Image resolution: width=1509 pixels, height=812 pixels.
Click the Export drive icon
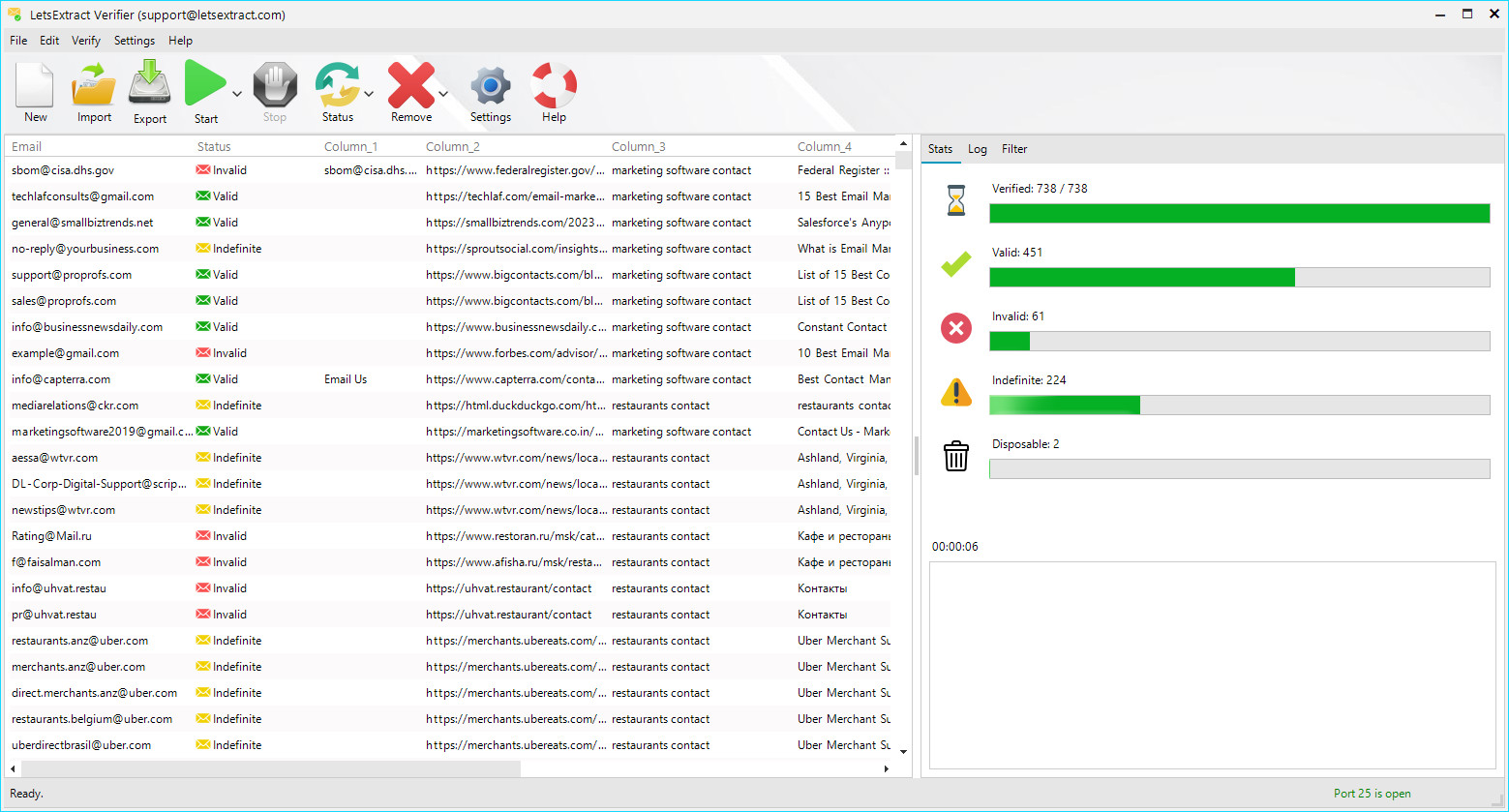click(150, 84)
